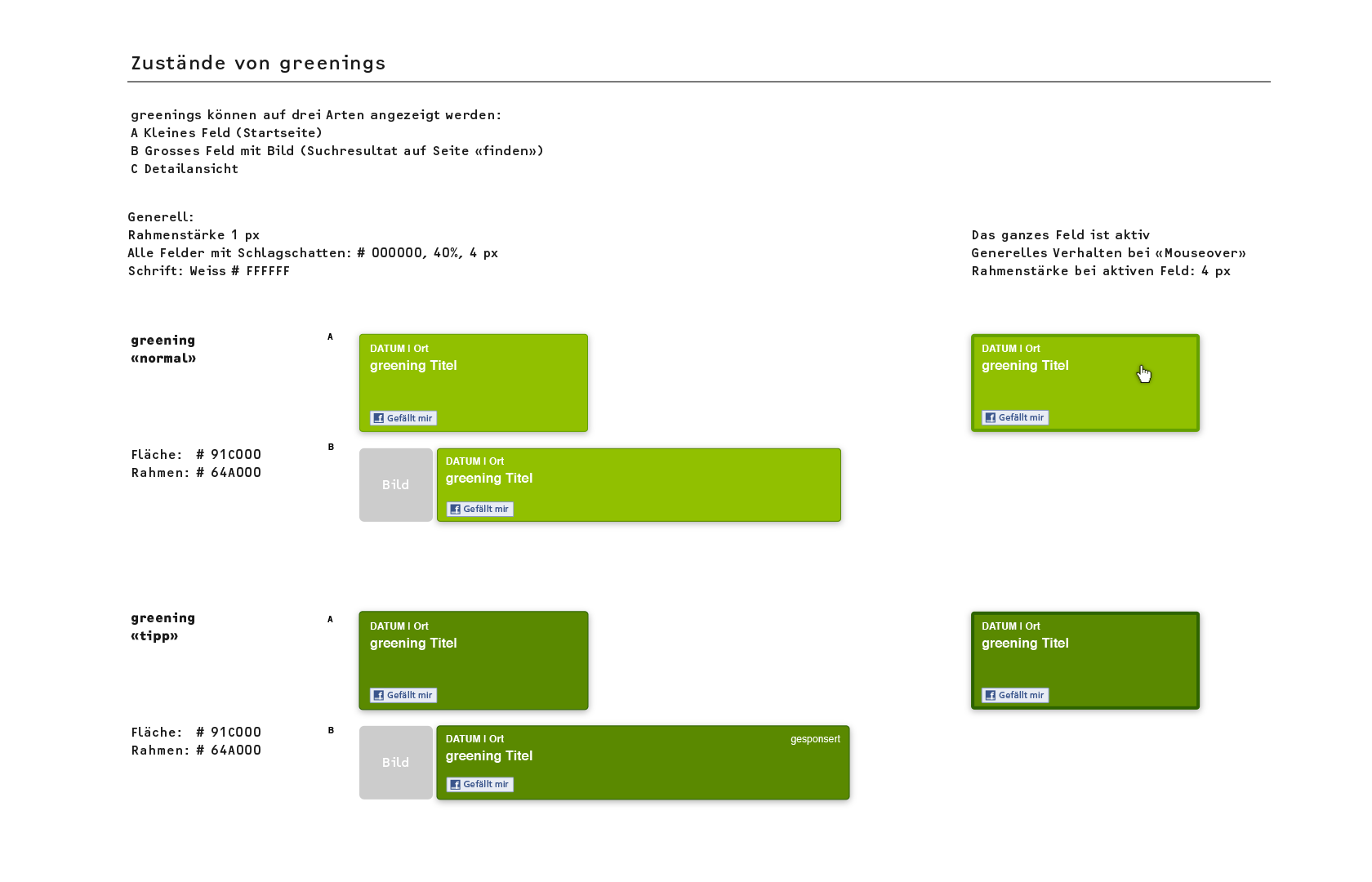Select 'greening Titel' in light green wide card B

(489, 479)
